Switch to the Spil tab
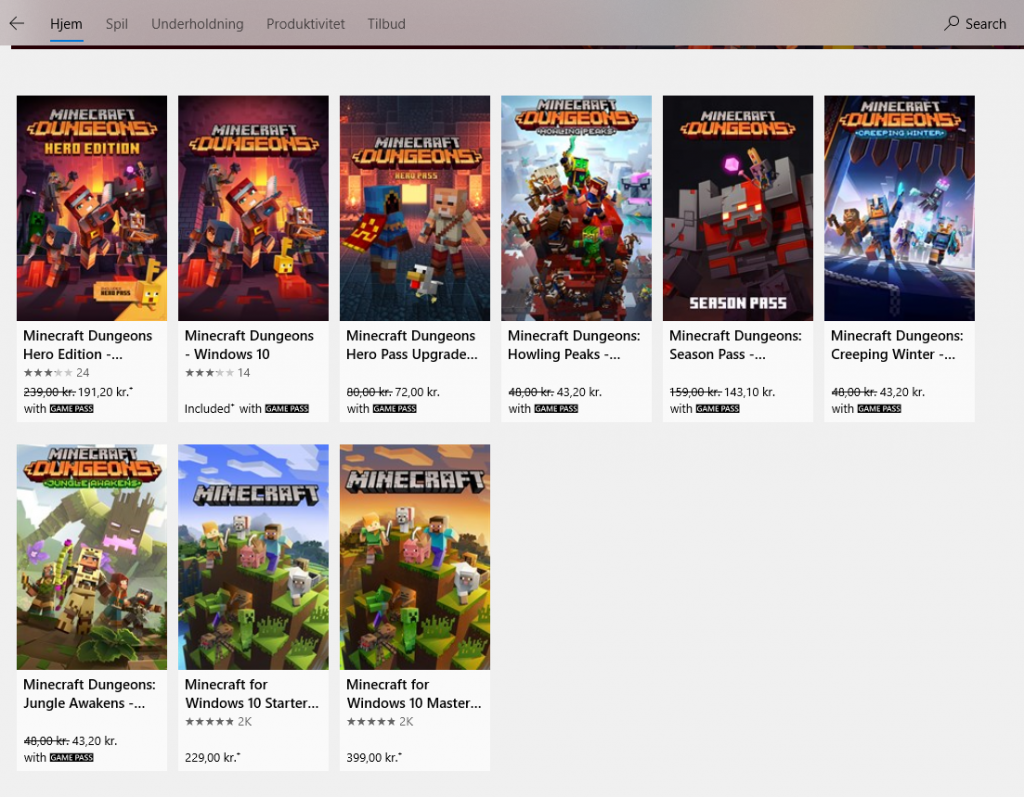Viewport: 1024px width, 797px height. pos(117,24)
